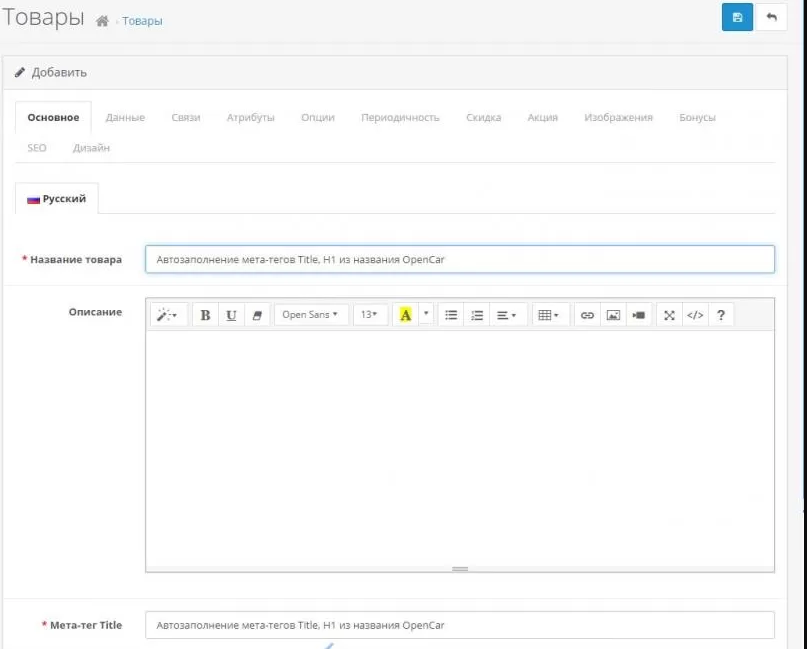This screenshot has height=649, width=807.
Task: Open the table insert dropdown
Action: [x=549, y=315]
